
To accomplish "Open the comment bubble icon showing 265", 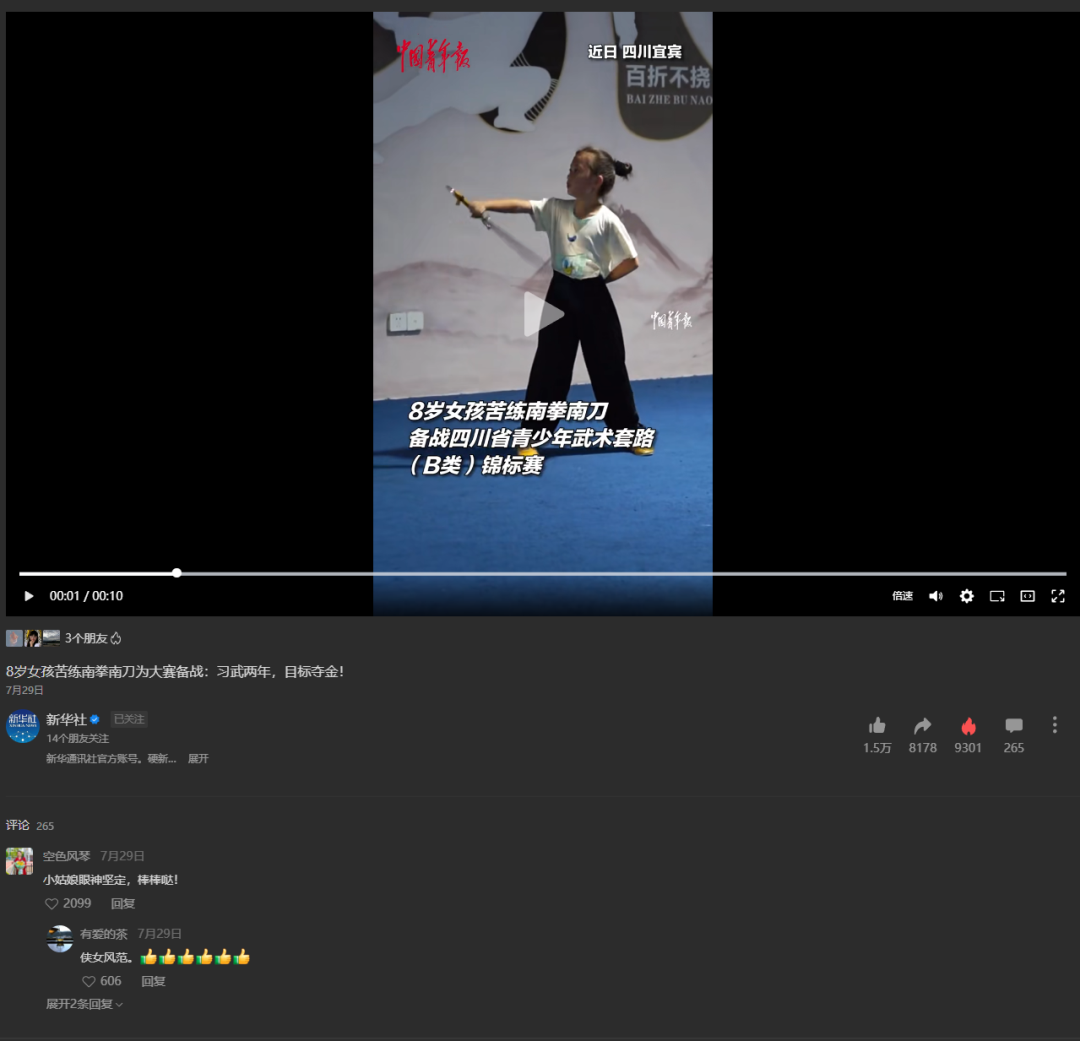I will click(1013, 724).
